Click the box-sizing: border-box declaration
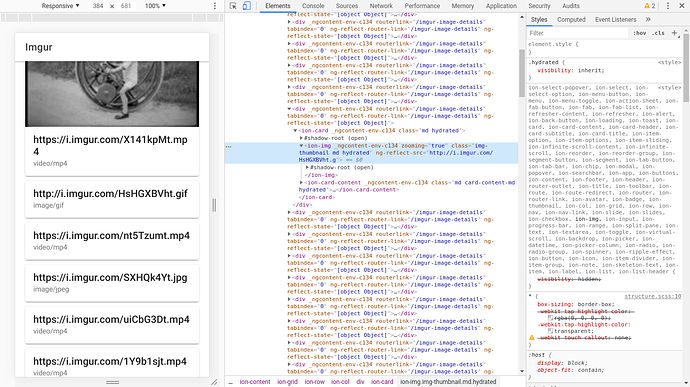The height and width of the screenshot is (387, 690). pos(576,304)
